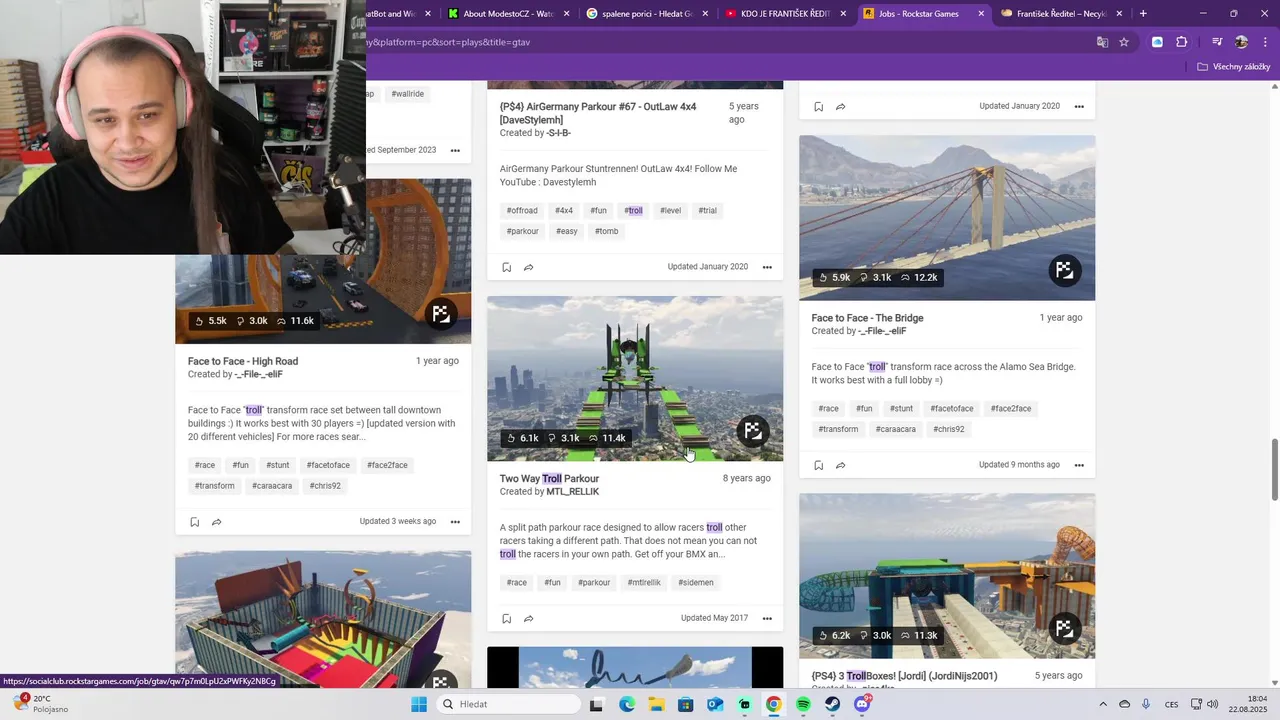Open the Chrome three-dot menu
Screen dimensions: 1280x720
tap(1265, 42)
